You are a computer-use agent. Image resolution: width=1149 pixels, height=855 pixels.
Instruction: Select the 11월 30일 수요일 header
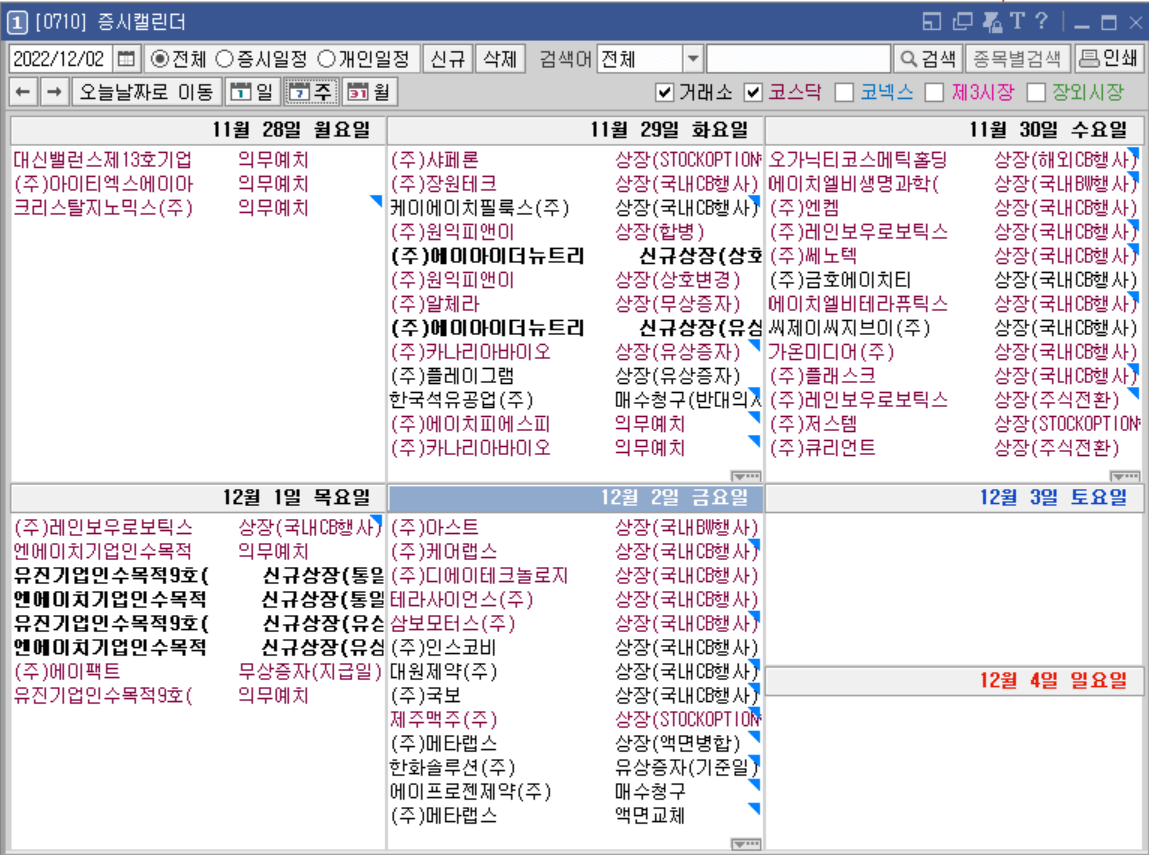click(x=954, y=130)
